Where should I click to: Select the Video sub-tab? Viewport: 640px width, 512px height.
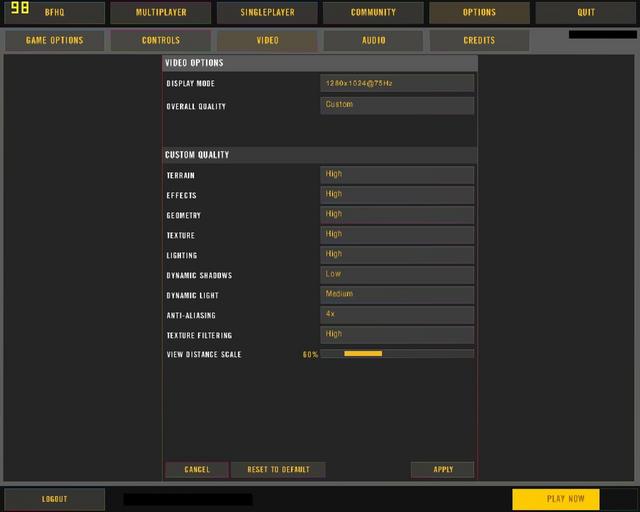(267, 40)
